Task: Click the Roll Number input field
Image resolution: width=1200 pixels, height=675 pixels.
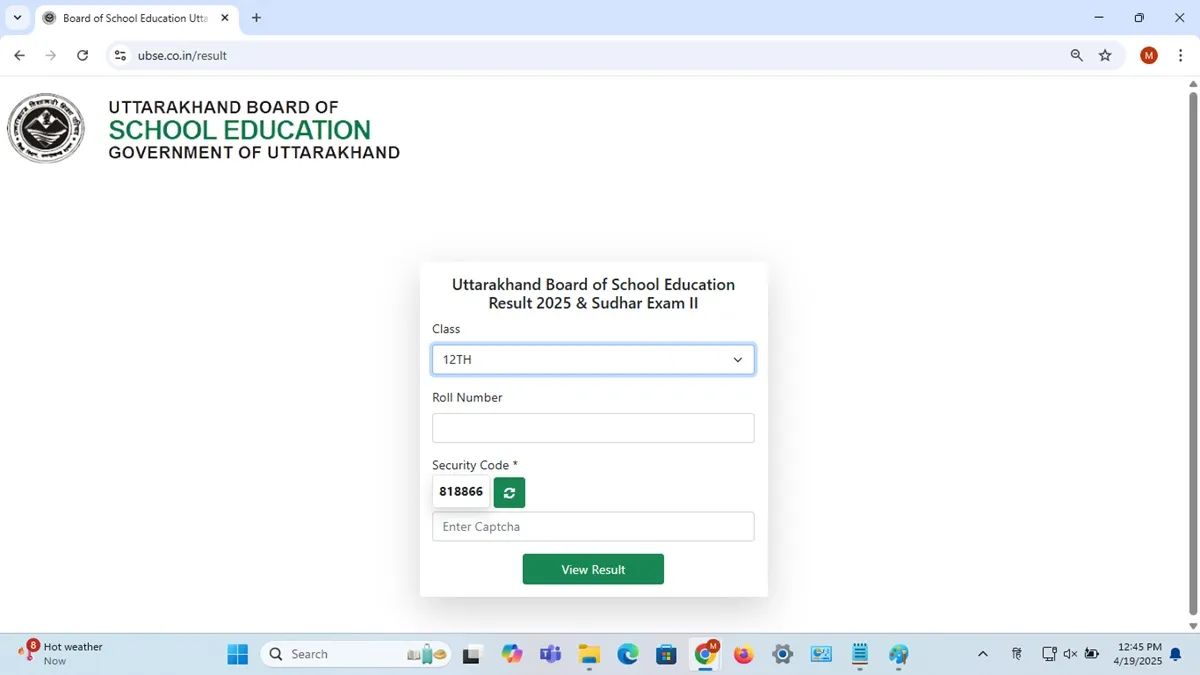Action: (x=593, y=428)
